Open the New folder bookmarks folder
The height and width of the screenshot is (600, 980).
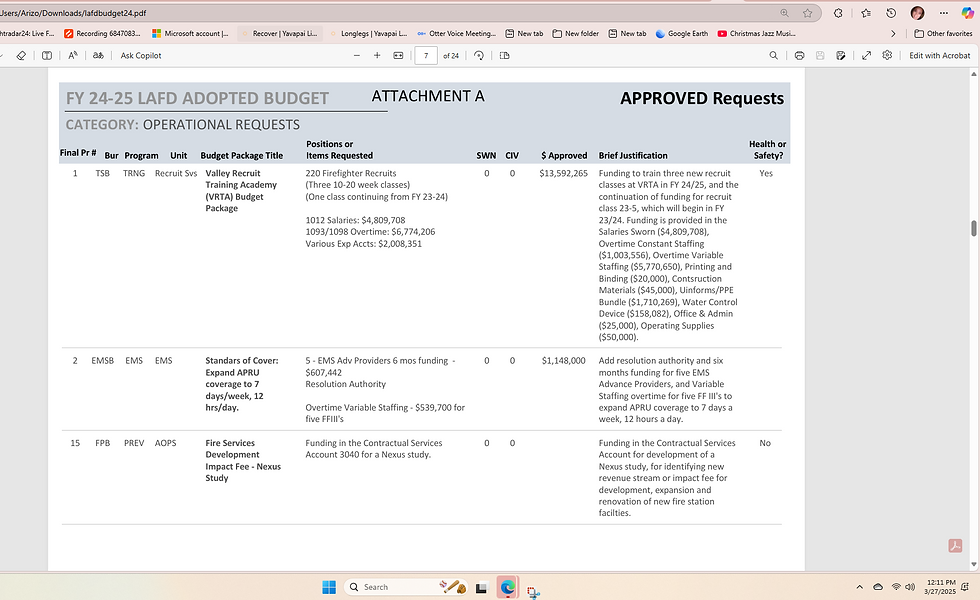pyautogui.click(x=576, y=34)
